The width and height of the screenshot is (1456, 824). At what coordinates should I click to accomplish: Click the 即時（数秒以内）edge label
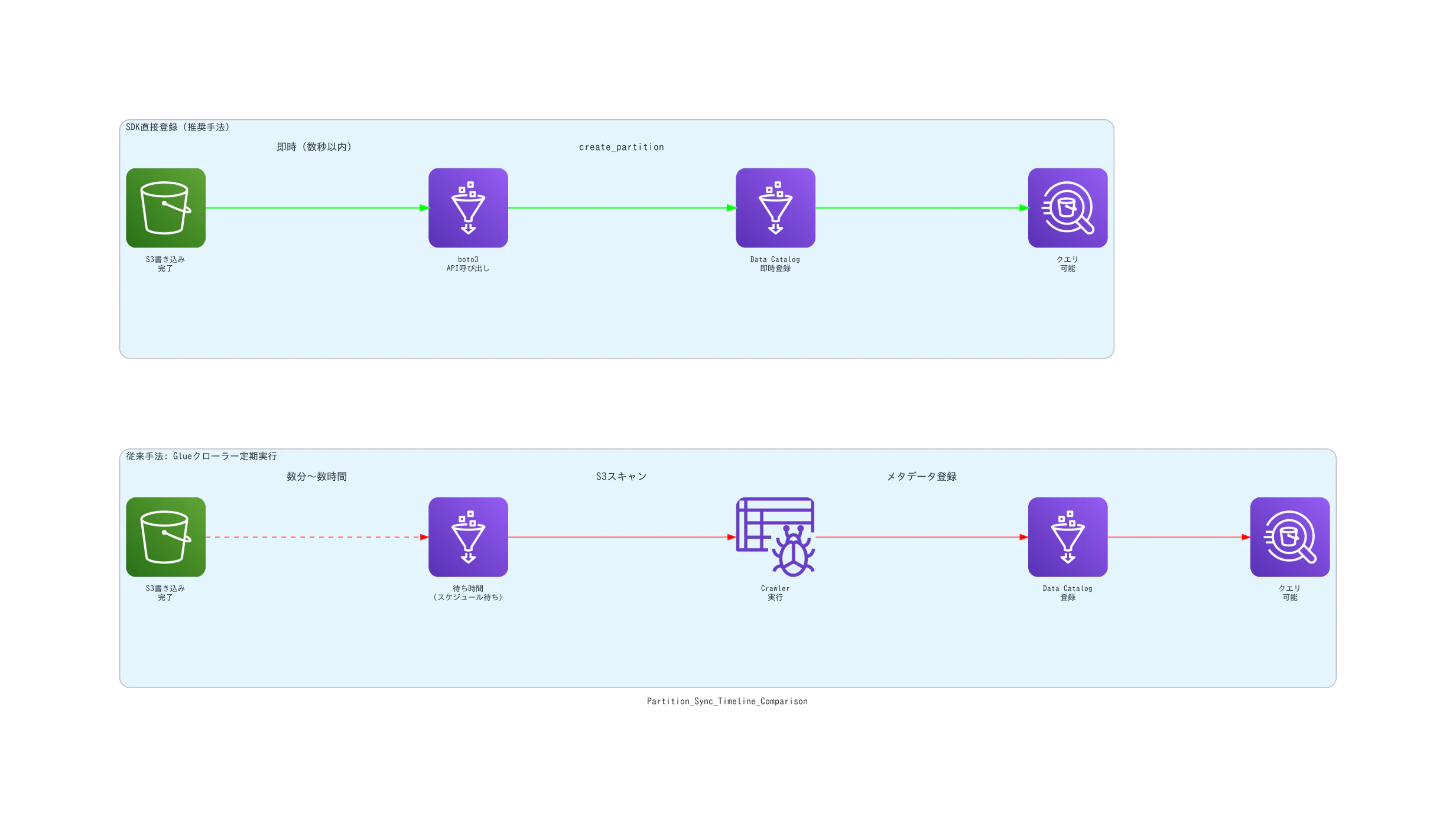click(314, 147)
